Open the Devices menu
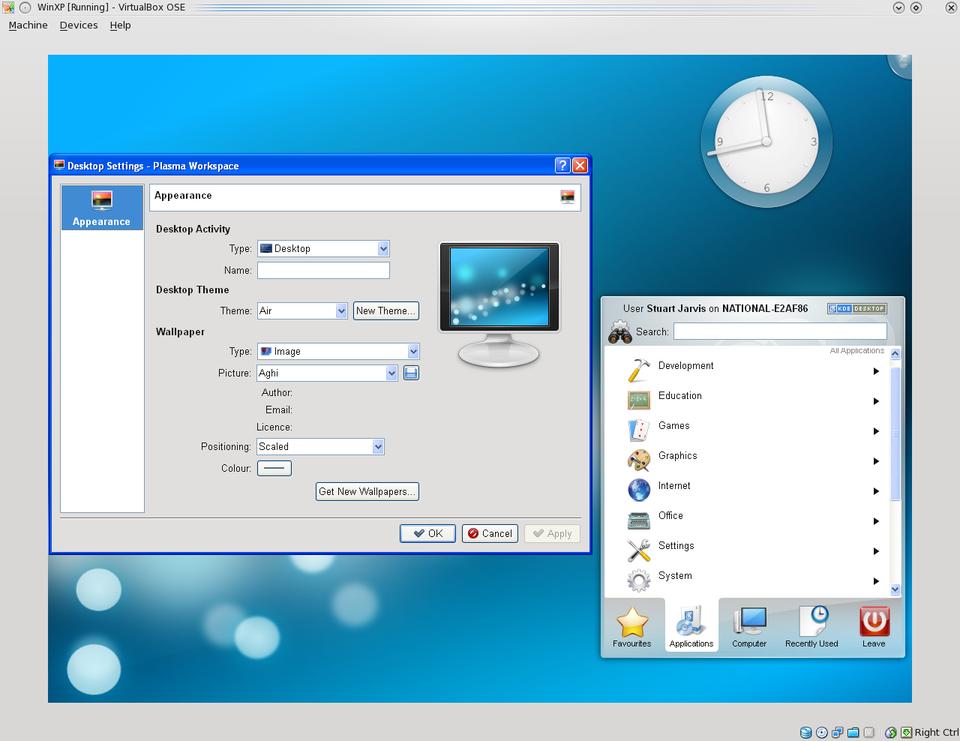Viewport: 960px width, 741px height. click(x=78, y=25)
